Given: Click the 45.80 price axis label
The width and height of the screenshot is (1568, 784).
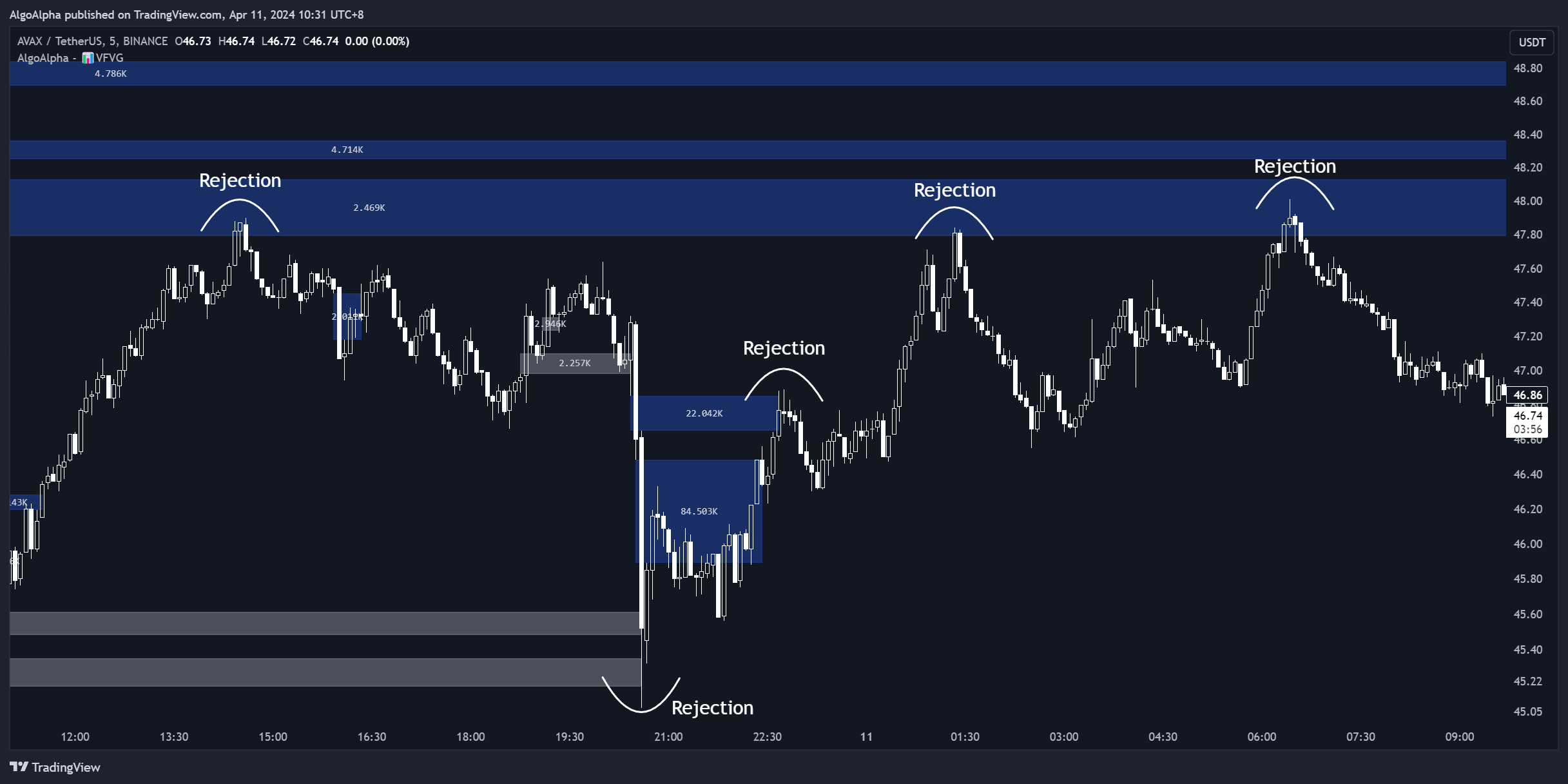Looking at the screenshot, I should (x=1528, y=579).
